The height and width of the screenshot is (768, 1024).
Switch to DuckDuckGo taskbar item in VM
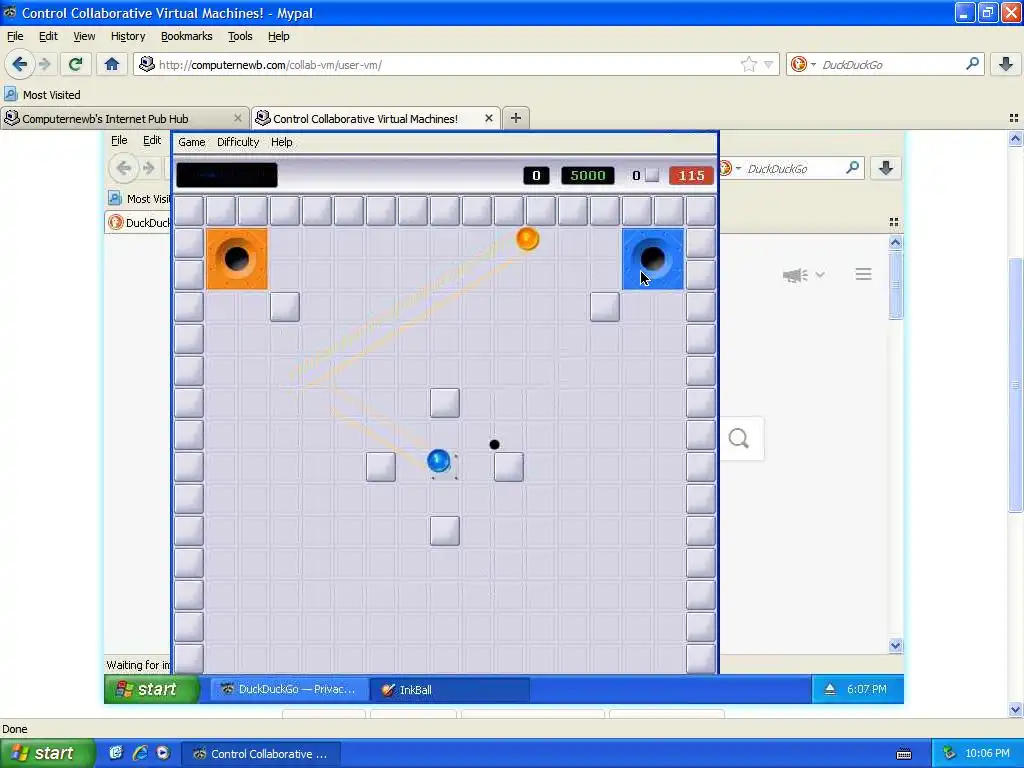click(288, 689)
